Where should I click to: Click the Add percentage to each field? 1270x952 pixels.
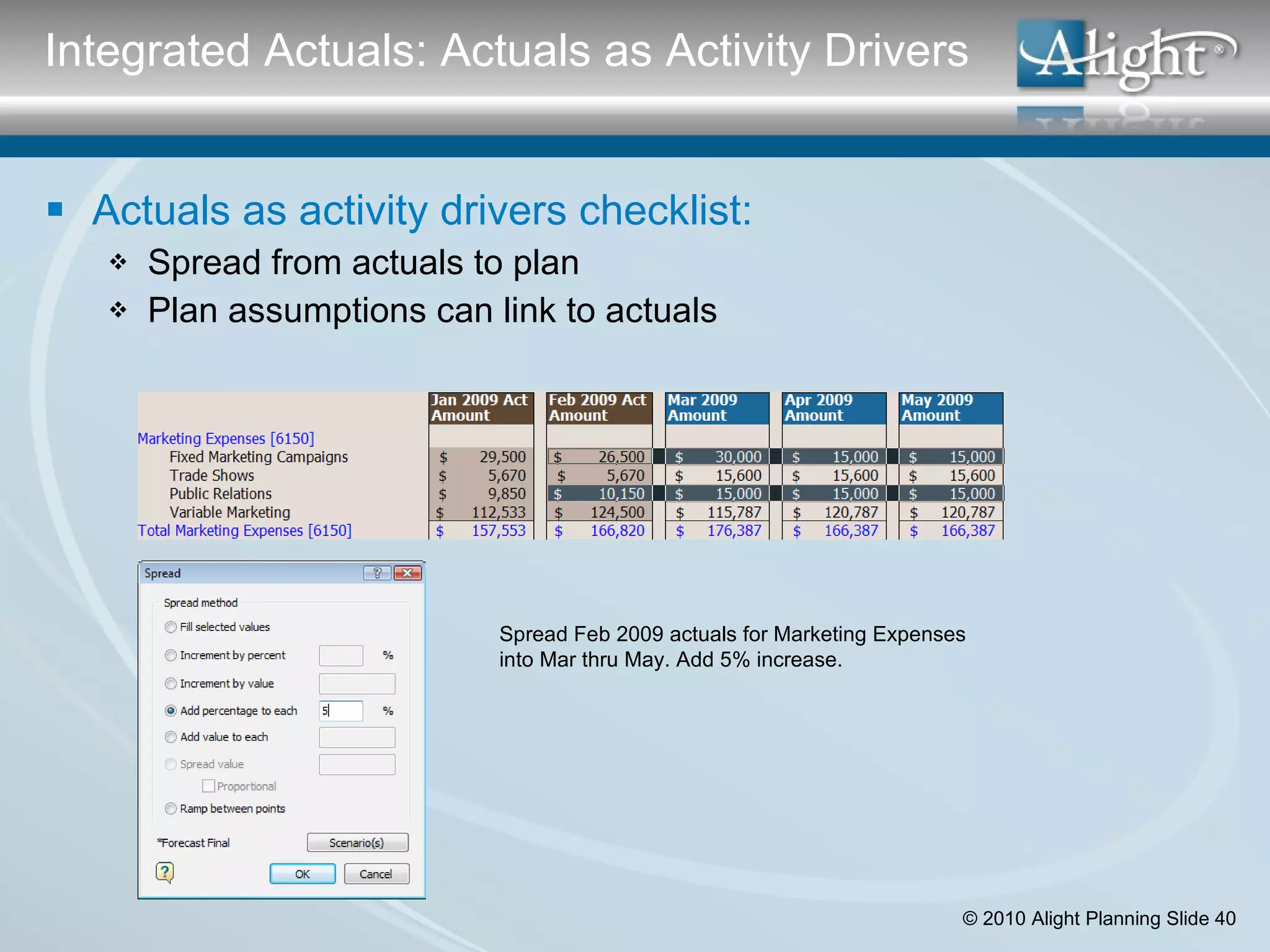tap(341, 711)
